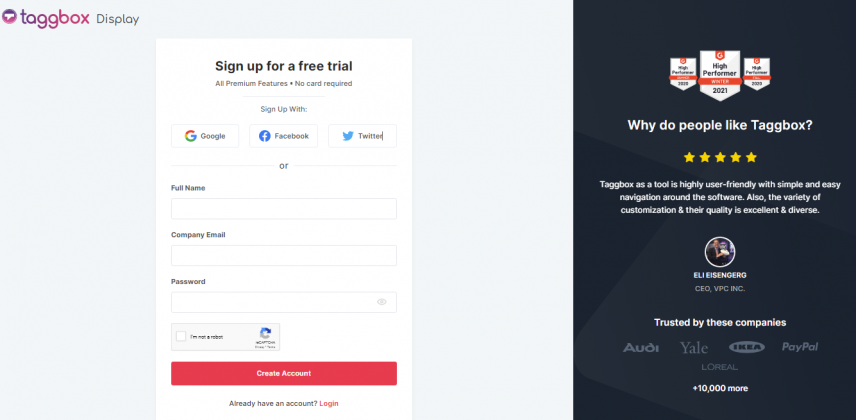
Task: Check the I'm not a robot box
Action: click(x=181, y=336)
